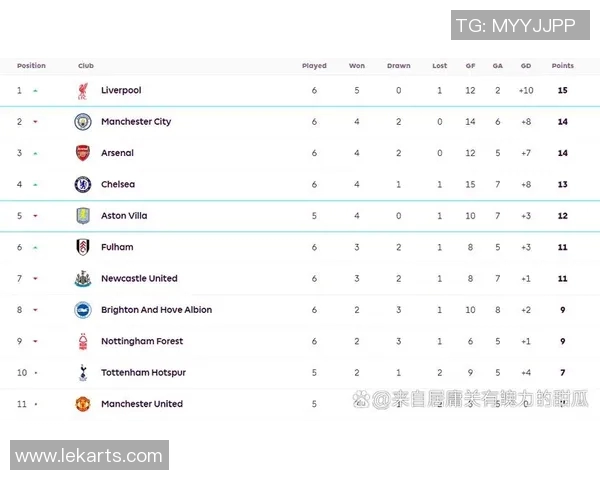Viewport: 600px width, 480px height.
Task: Click the Club column header
Action: (86, 66)
